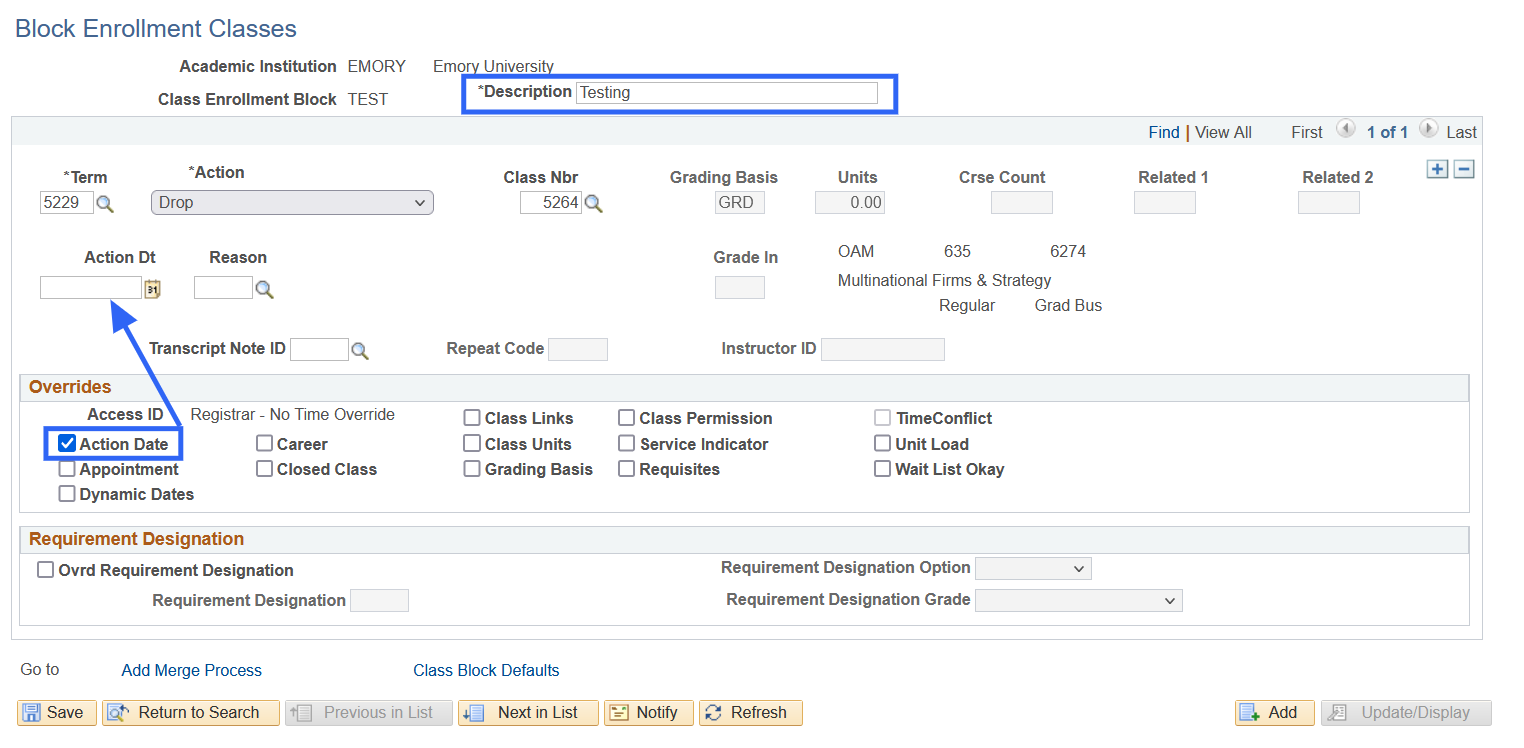Follow the Class Block Defaults link
The image size is (1524, 748).
486,670
